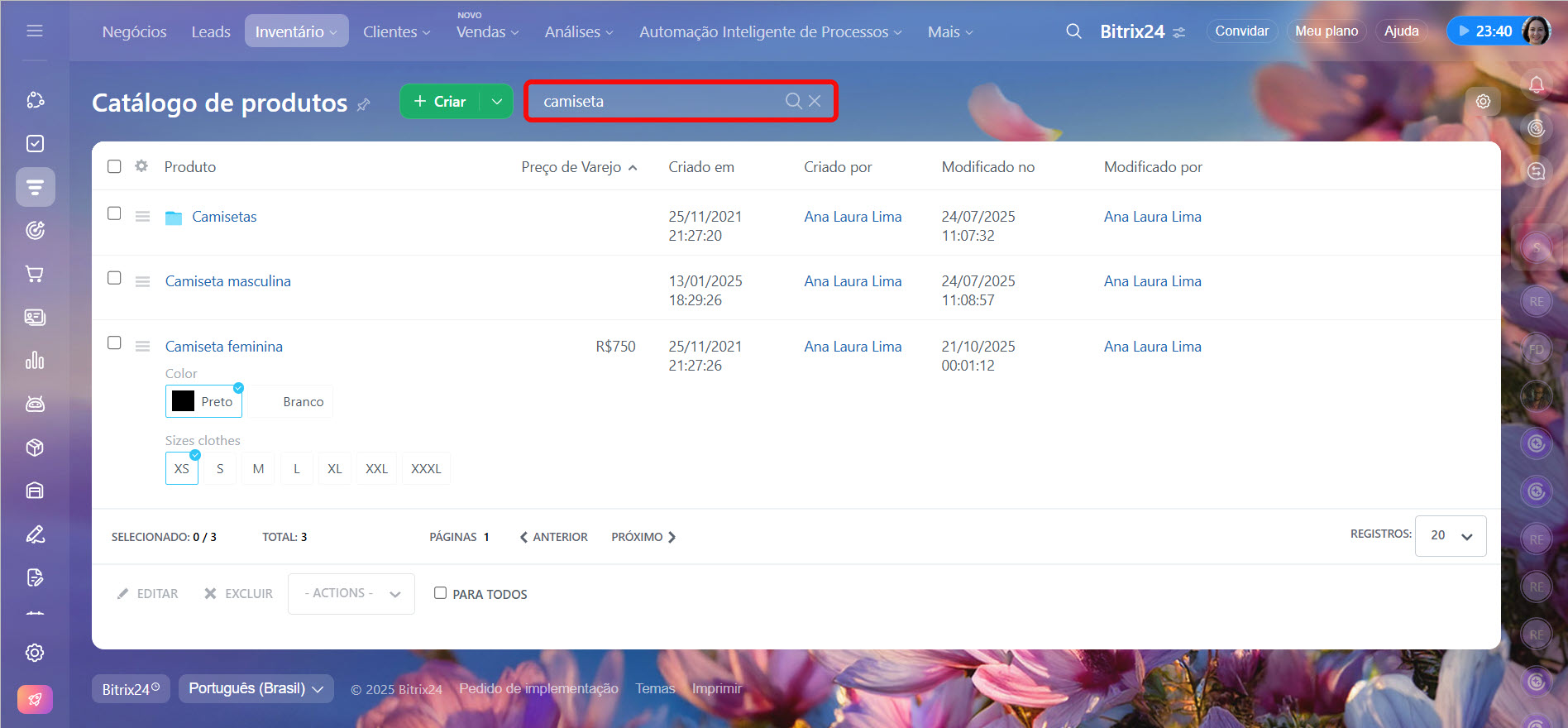Click the shopping cart sidebar icon
Viewport: 1568px width, 728px height.
click(x=35, y=274)
